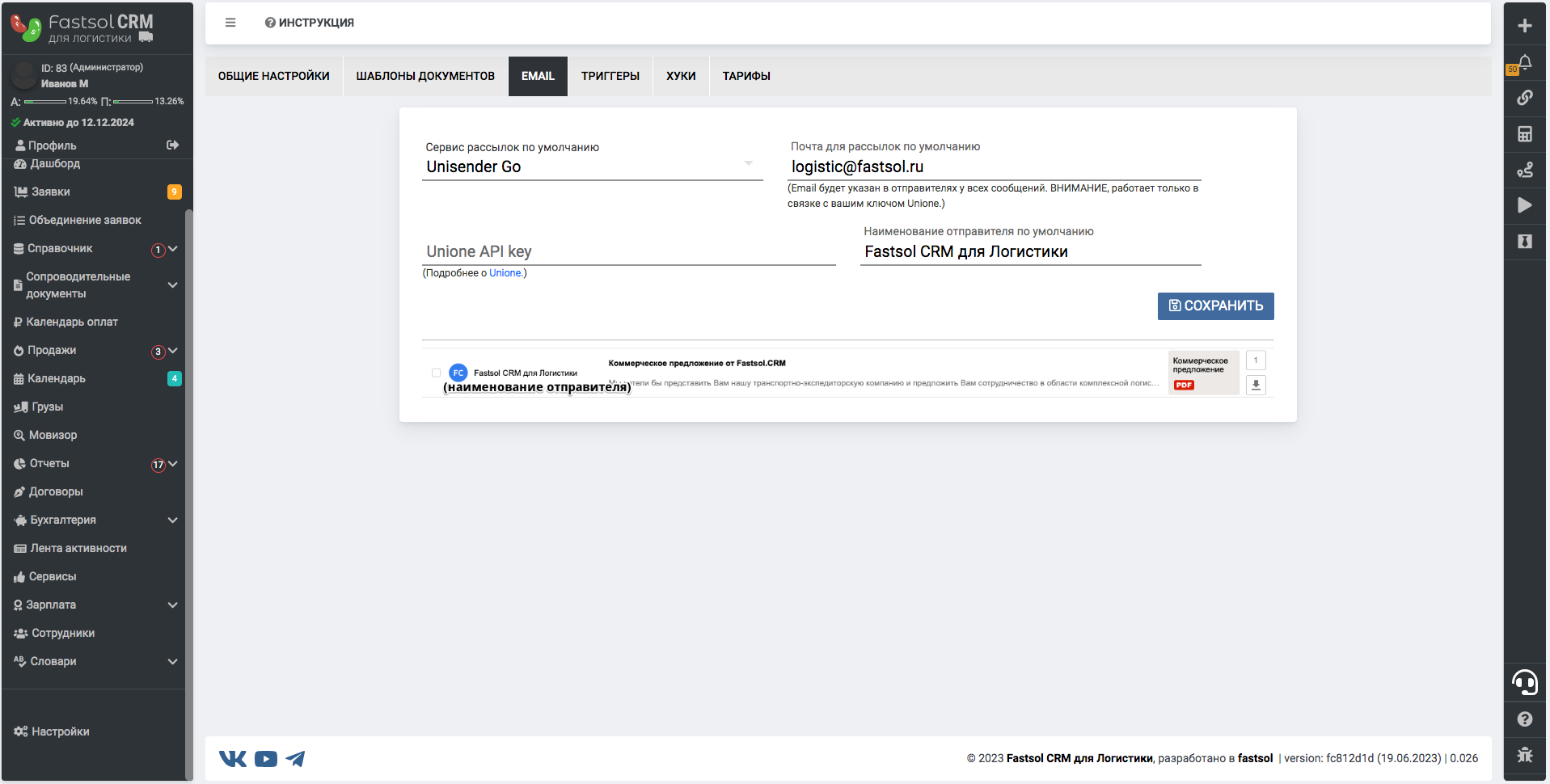Image resolution: width=1550 pixels, height=784 pixels.
Task: Open the YouTube icon in footer
Action: click(266, 758)
